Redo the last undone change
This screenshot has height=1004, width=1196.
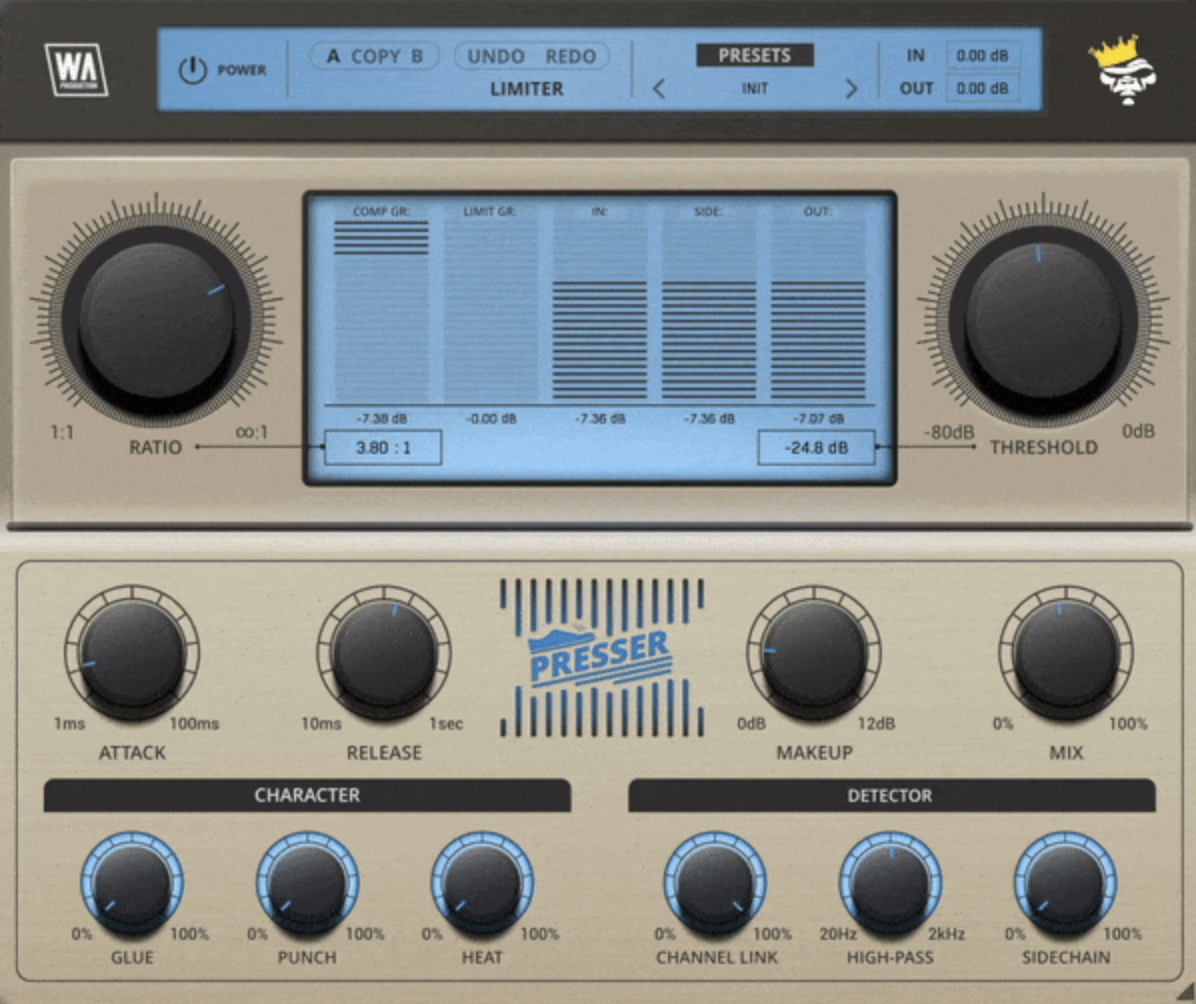pyautogui.click(x=571, y=56)
